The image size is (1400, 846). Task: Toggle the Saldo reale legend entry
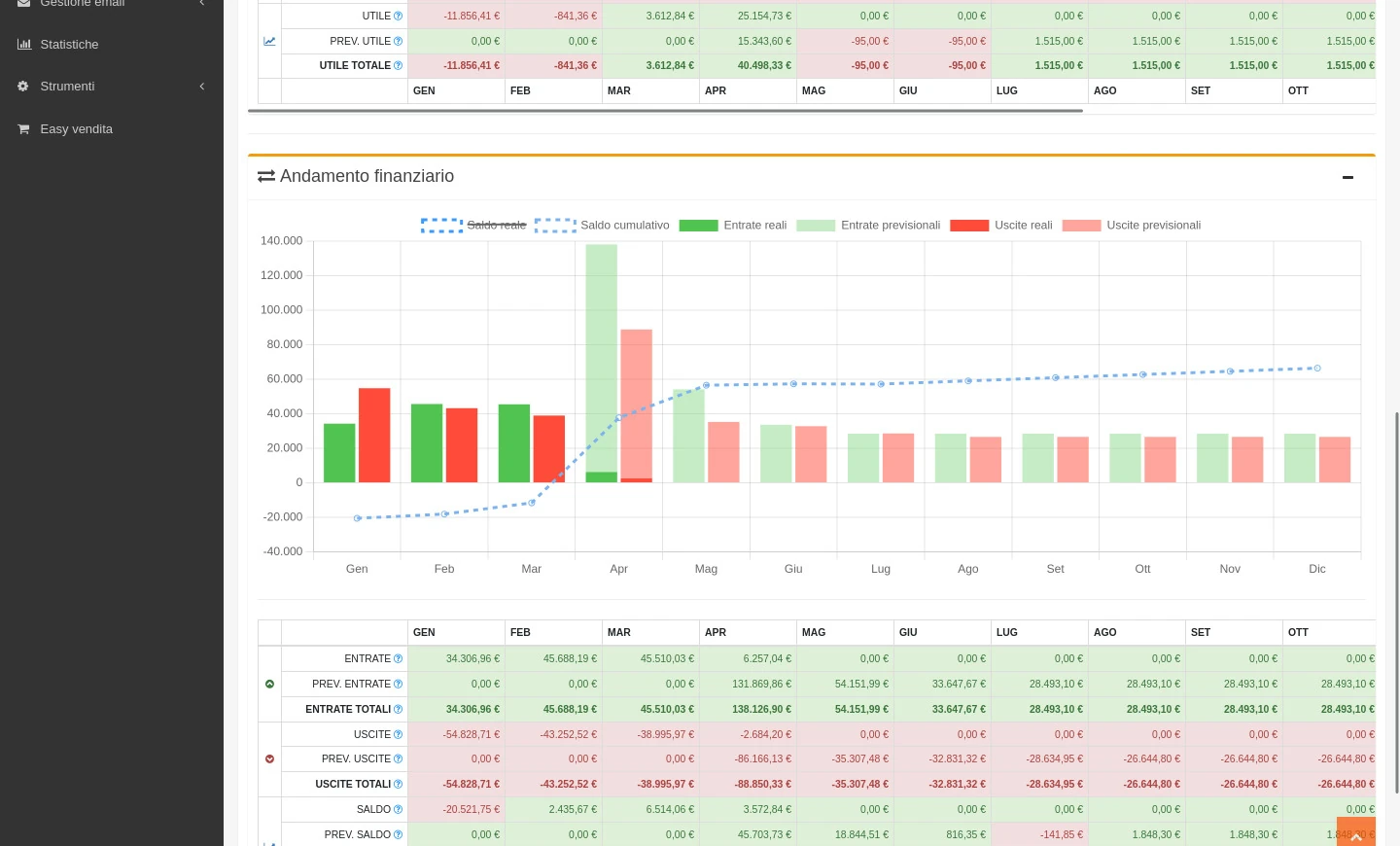pyautogui.click(x=474, y=226)
